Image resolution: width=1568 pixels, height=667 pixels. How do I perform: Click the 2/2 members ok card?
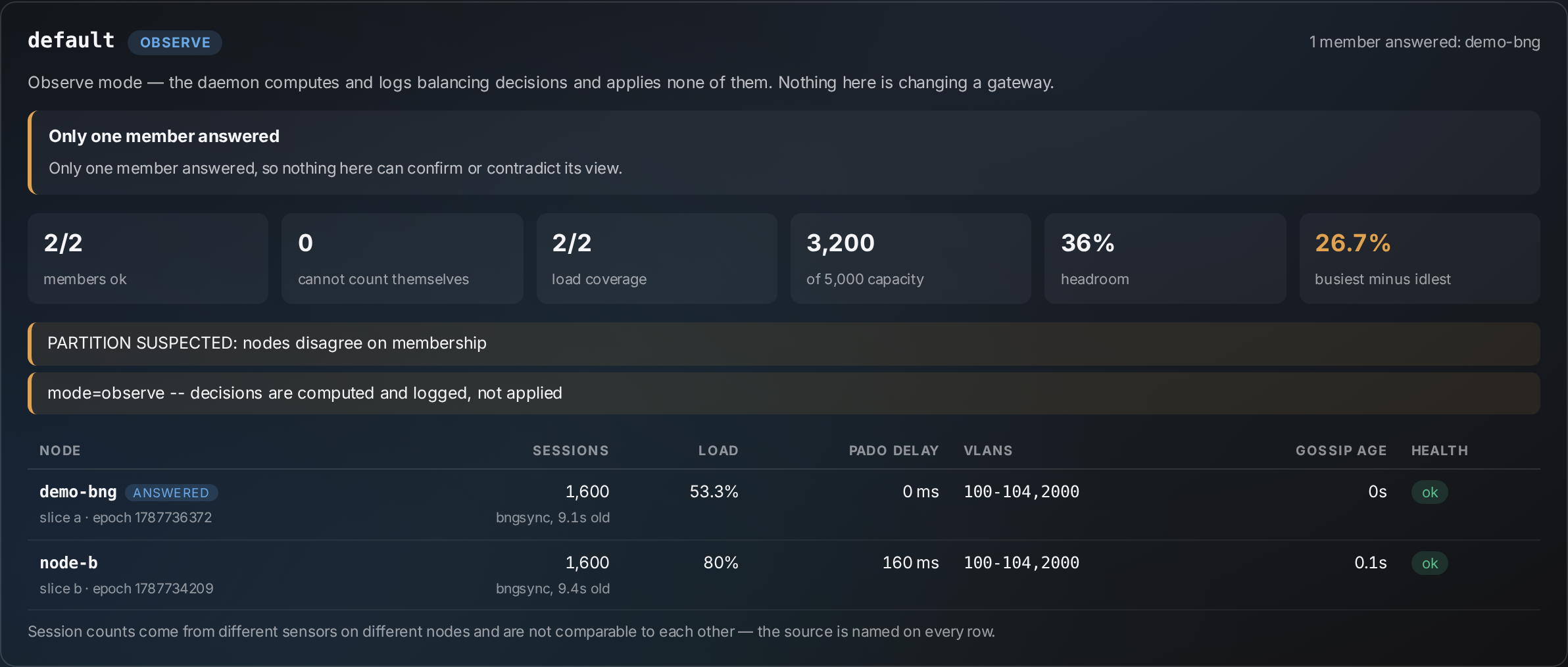148,259
